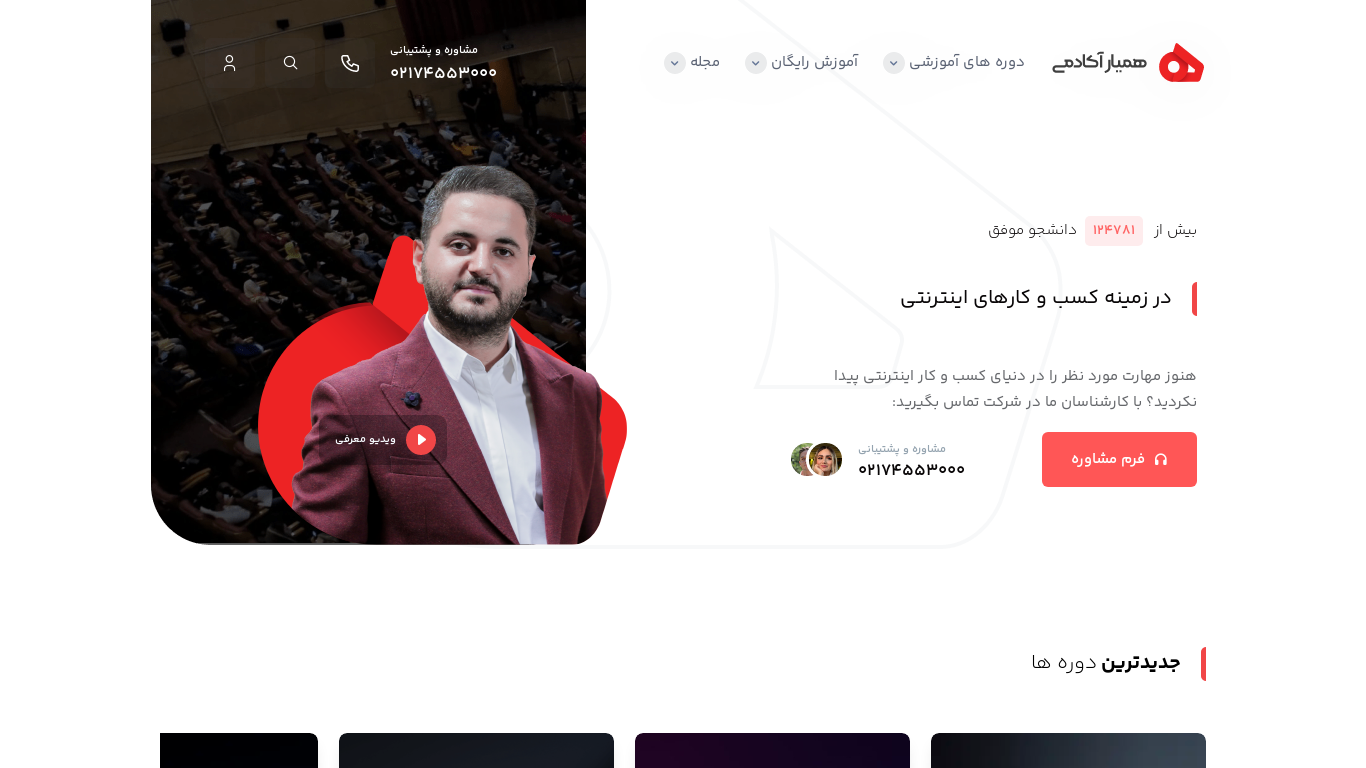The image size is (1366, 768).
Task: Open the user account icon
Action: click(x=229, y=63)
